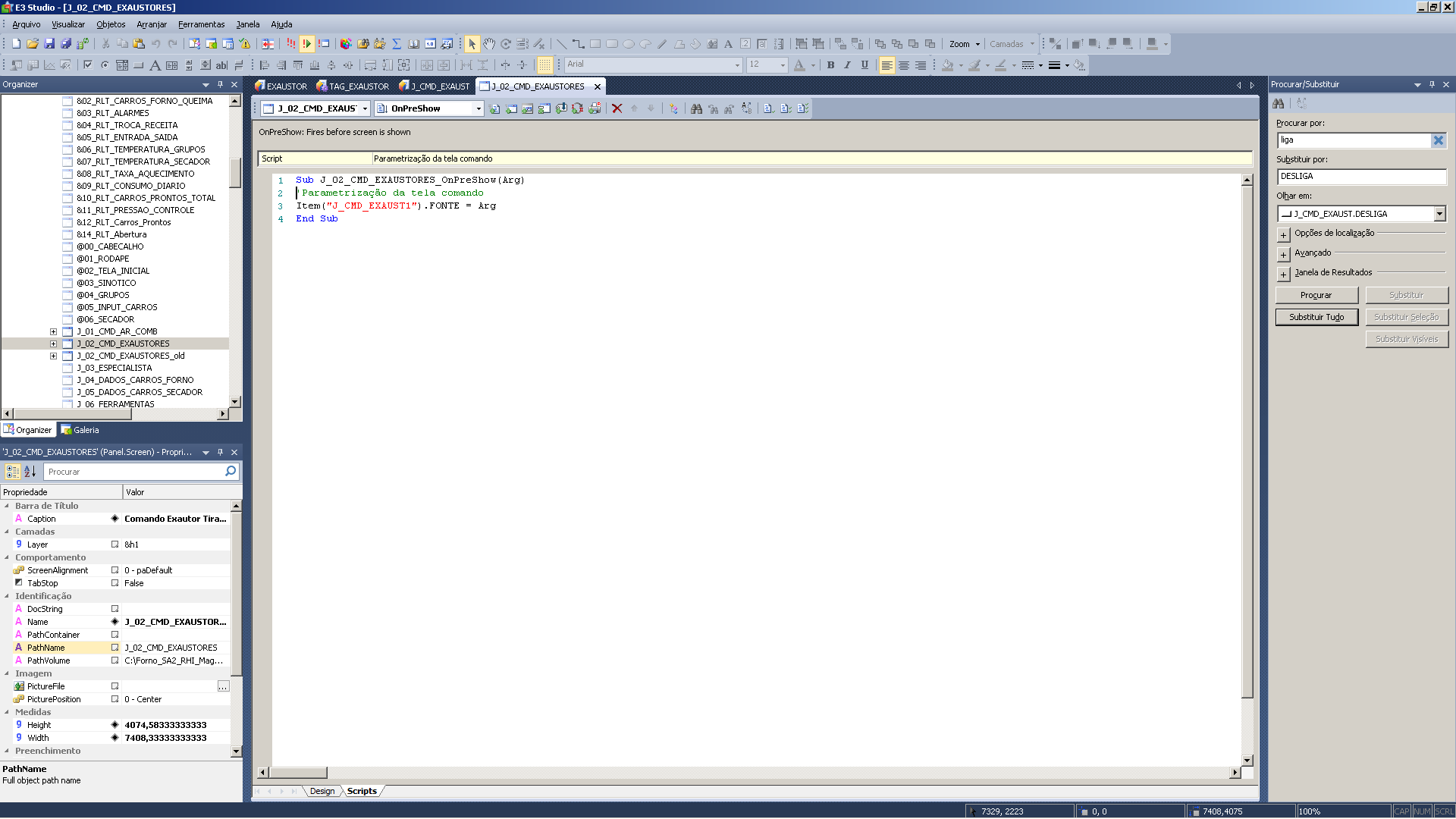The image size is (1456, 819).
Task: Click the Save icon in toolbar
Action: pos(49,44)
